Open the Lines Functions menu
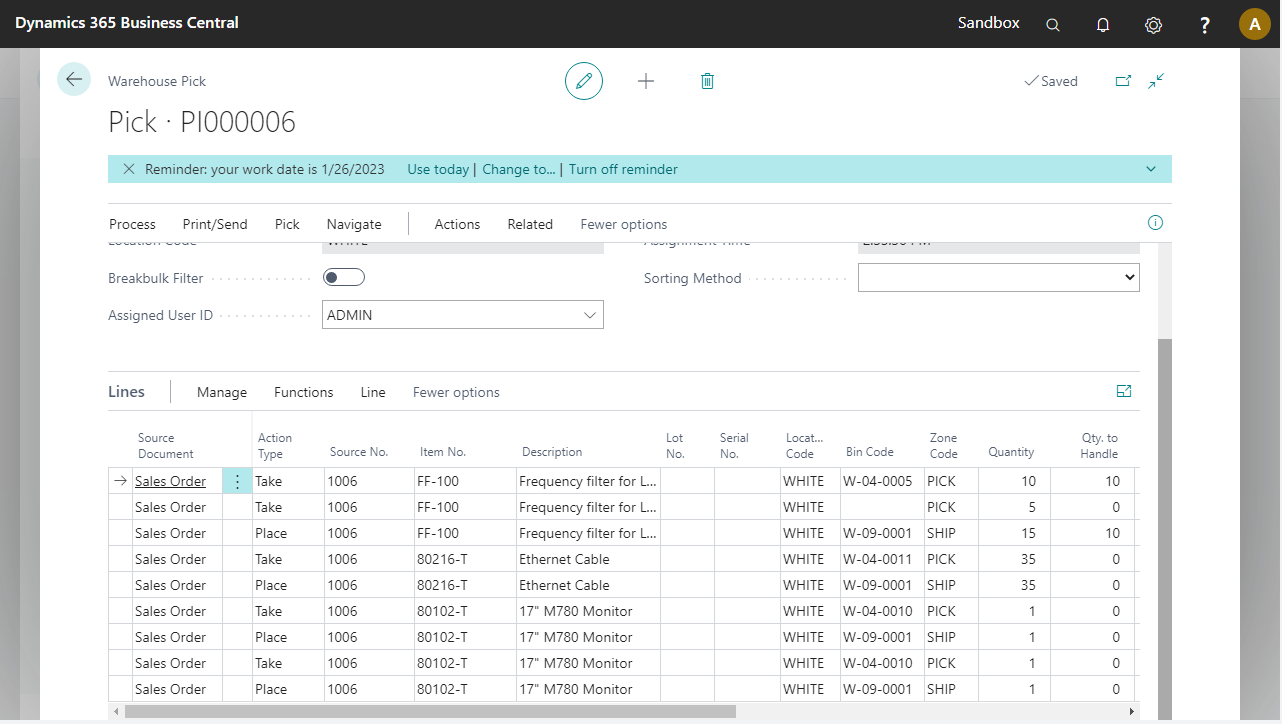1282x724 pixels. (304, 392)
